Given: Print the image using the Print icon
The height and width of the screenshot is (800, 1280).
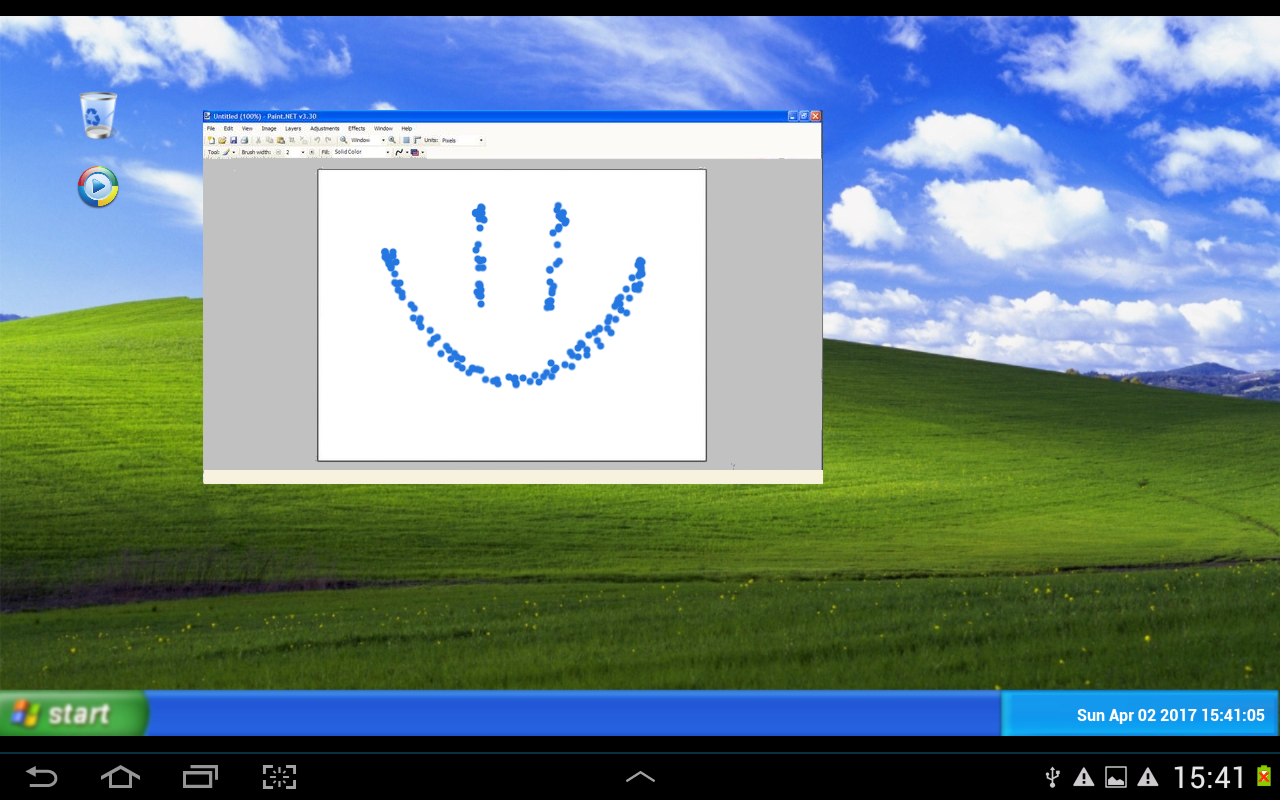Looking at the screenshot, I should (245, 140).
